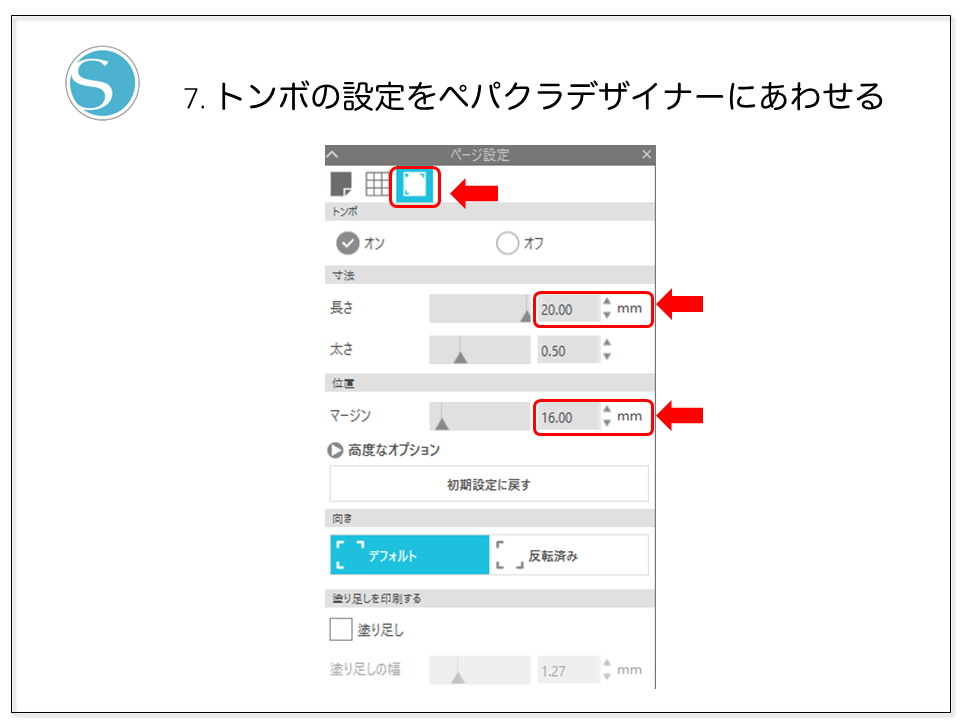Image resolution: width=960 pixels, height=720 pixels.
Task: Decrease 太さ value with down arrow
Action: (607, 357)
